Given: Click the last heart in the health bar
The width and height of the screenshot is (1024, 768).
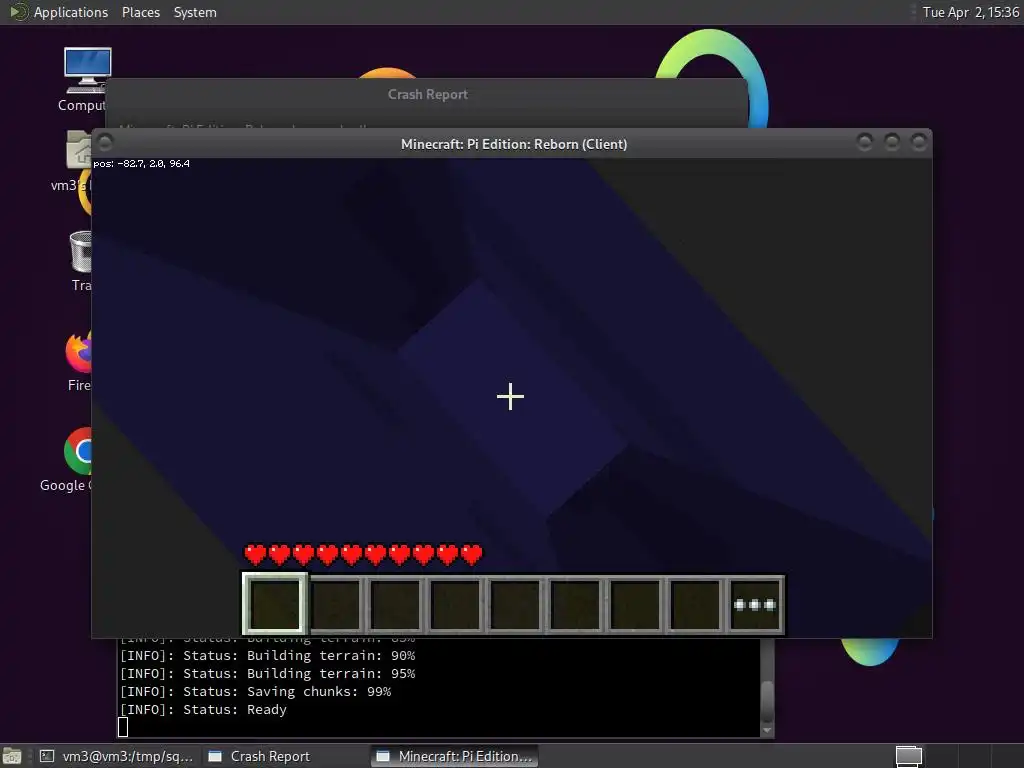Looking at the screenshot, I should pos(472,554).
